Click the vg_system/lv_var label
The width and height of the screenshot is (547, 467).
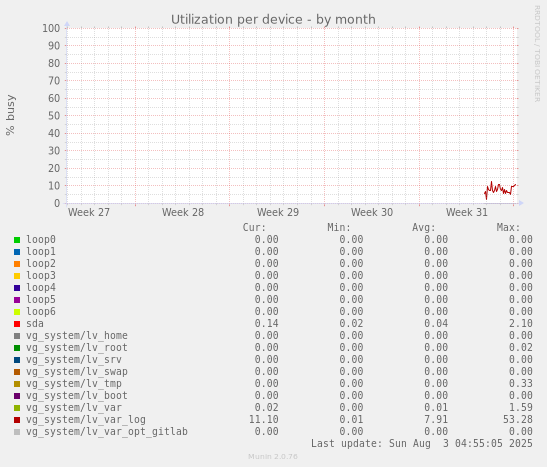74,407
